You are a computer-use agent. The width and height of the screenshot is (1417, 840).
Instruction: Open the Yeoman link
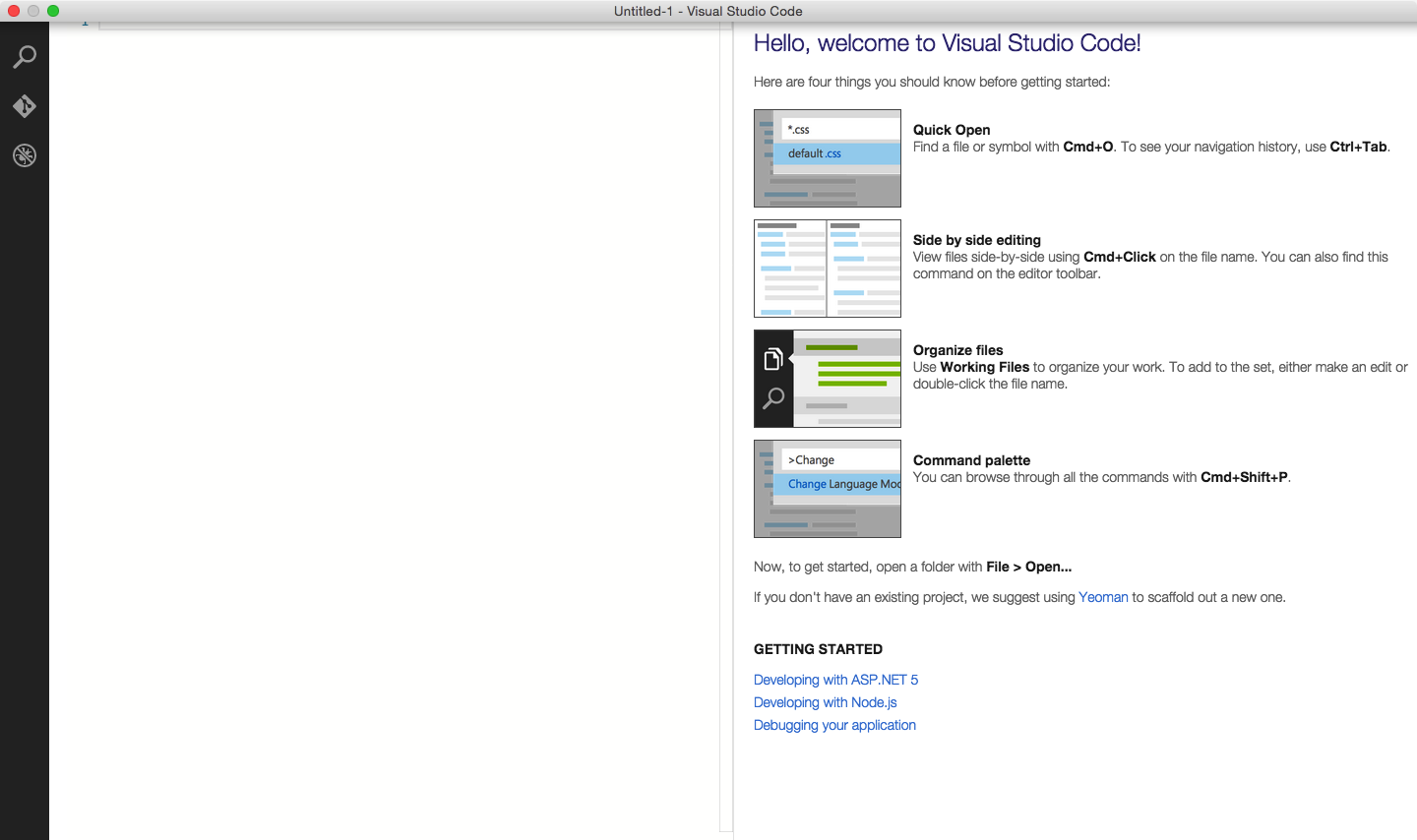pos(1103,597)
